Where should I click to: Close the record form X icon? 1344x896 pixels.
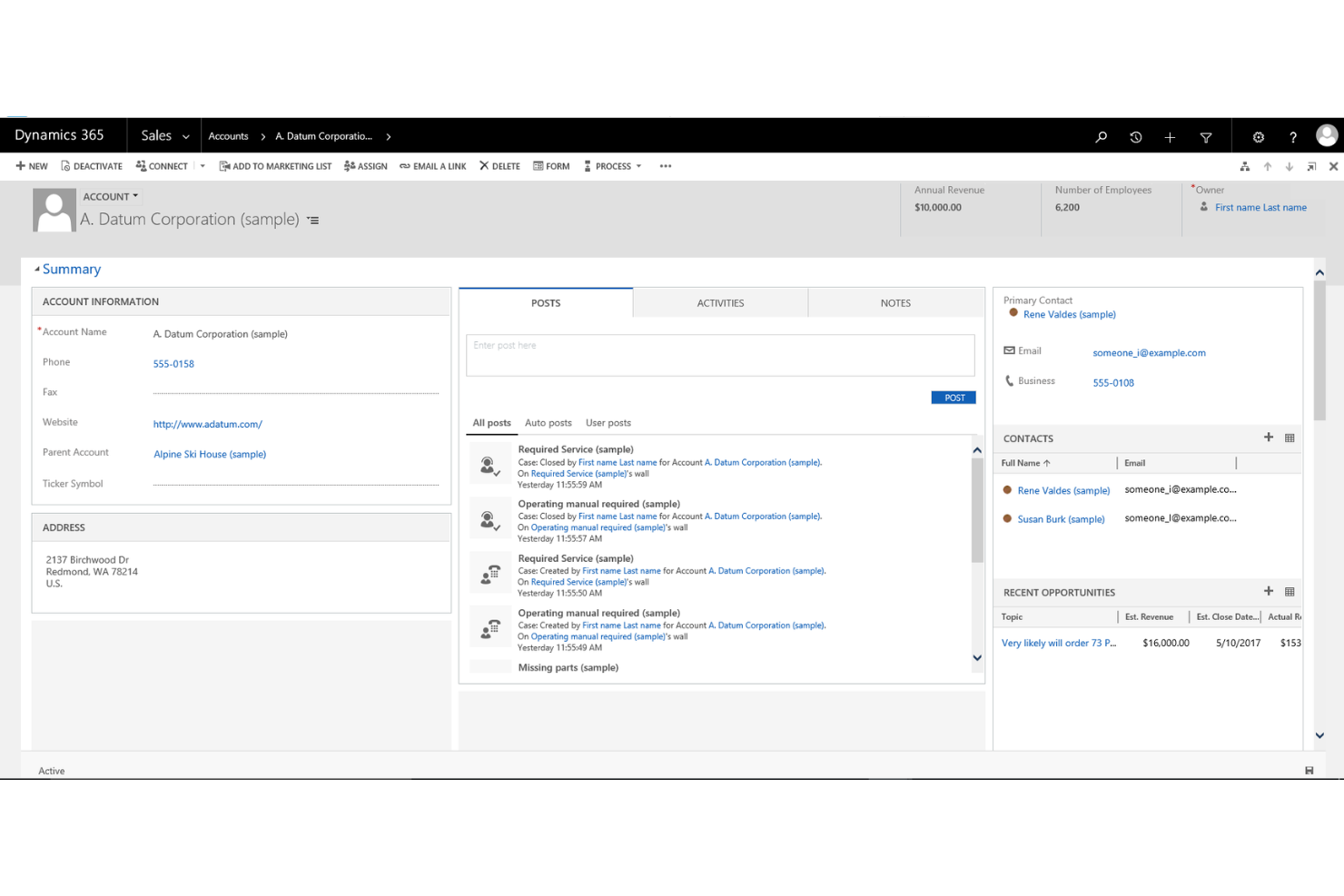coord(1333,166)
